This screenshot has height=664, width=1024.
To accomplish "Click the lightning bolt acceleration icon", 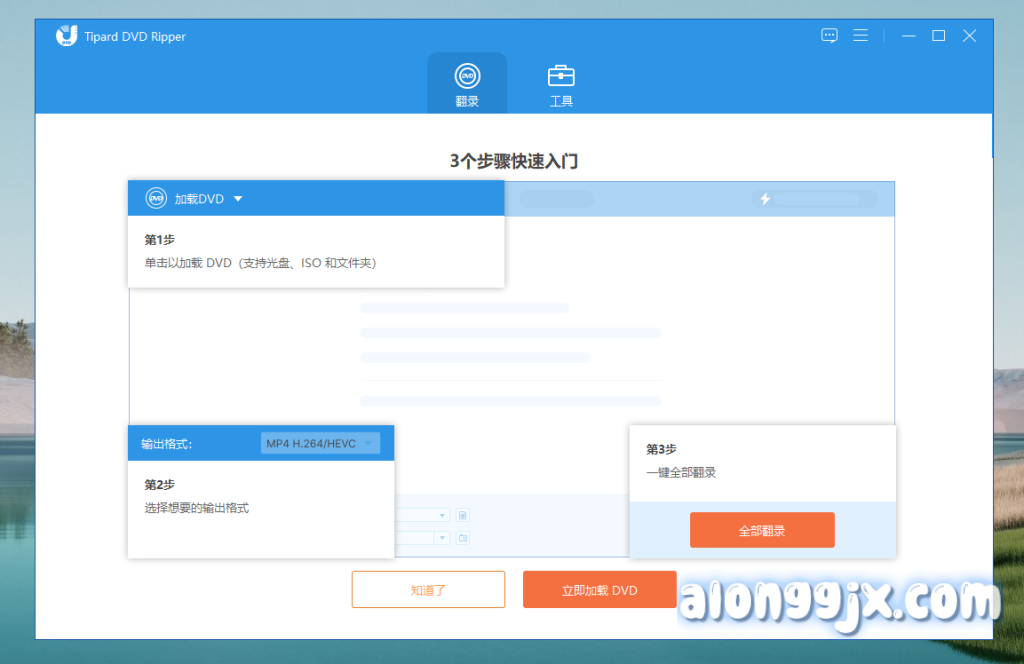I will coord(765,199).
